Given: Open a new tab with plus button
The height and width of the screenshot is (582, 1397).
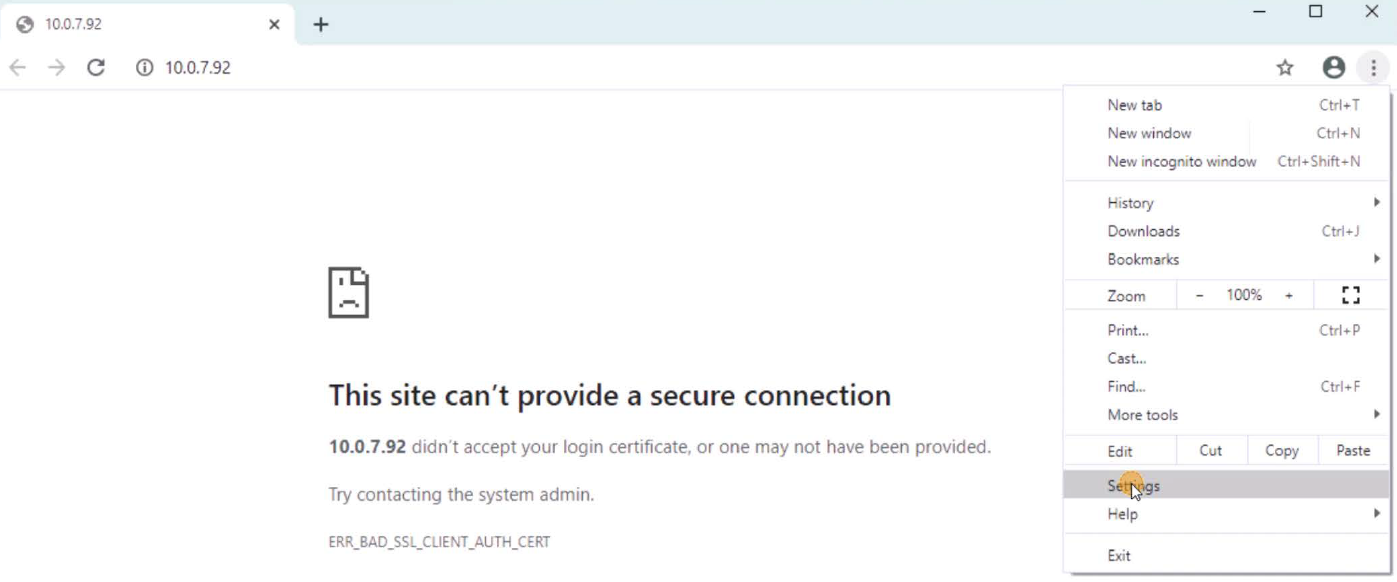Looking at the screenshot, I should pyautogui.click(x=321, y=24).
